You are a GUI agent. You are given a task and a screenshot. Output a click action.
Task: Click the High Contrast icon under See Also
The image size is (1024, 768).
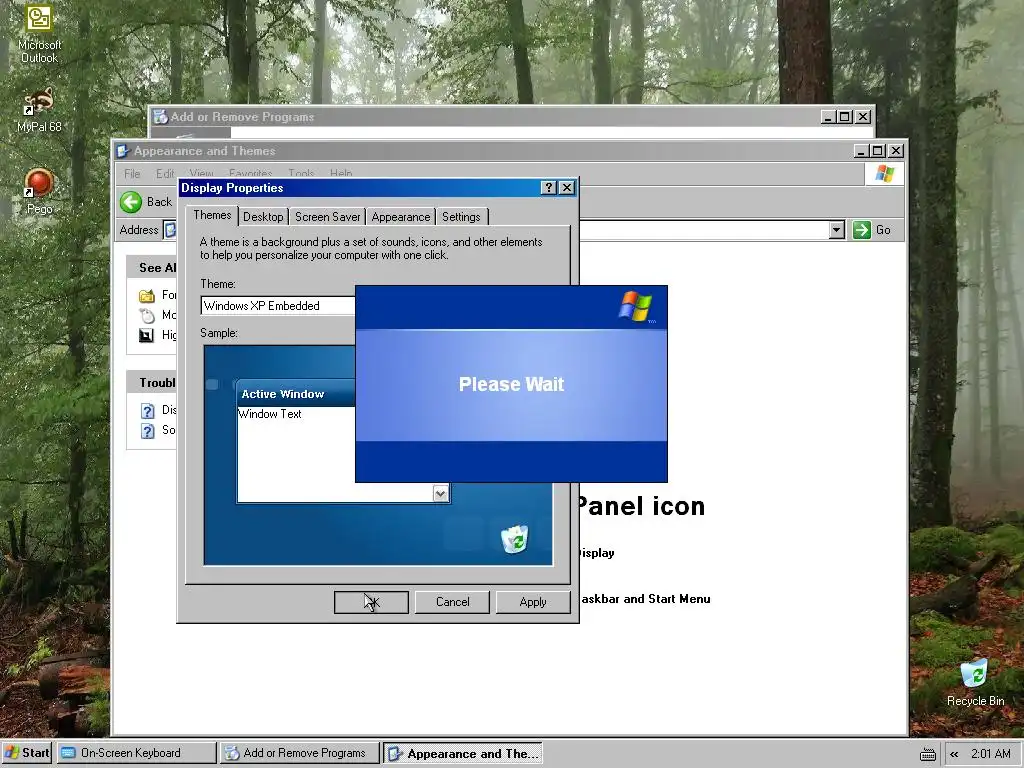(147, 336)
